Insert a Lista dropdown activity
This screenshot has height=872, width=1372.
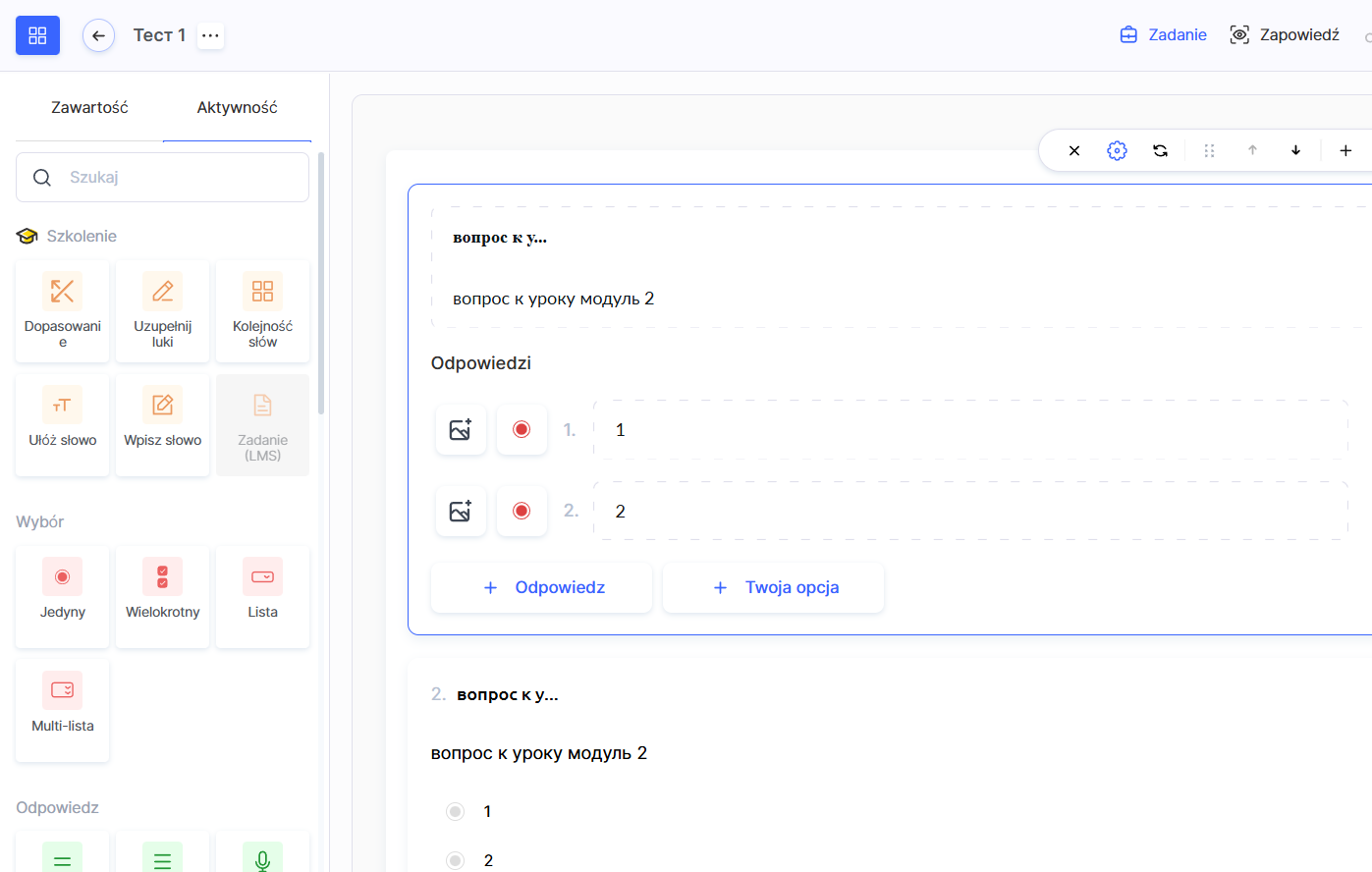262,596
